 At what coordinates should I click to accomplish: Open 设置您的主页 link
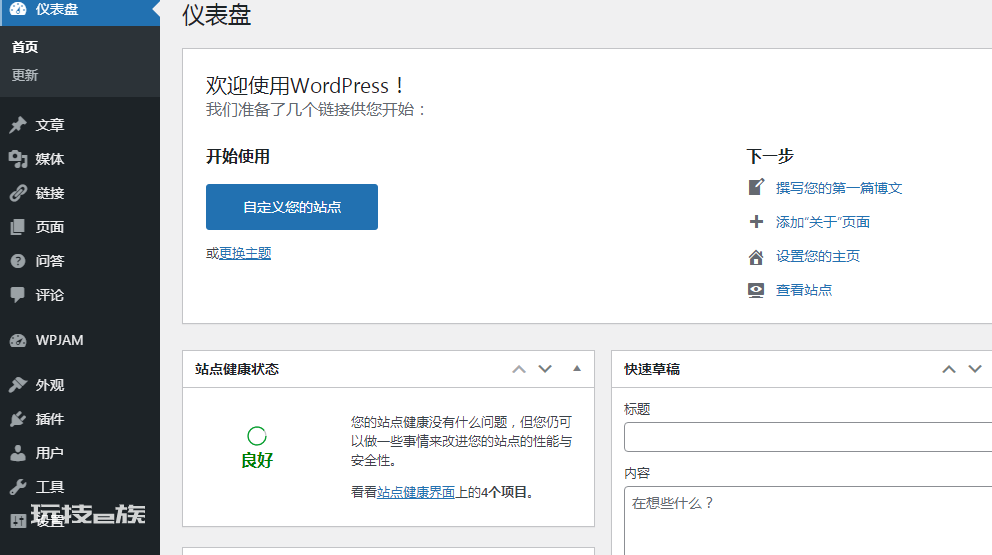click(817, 256)
